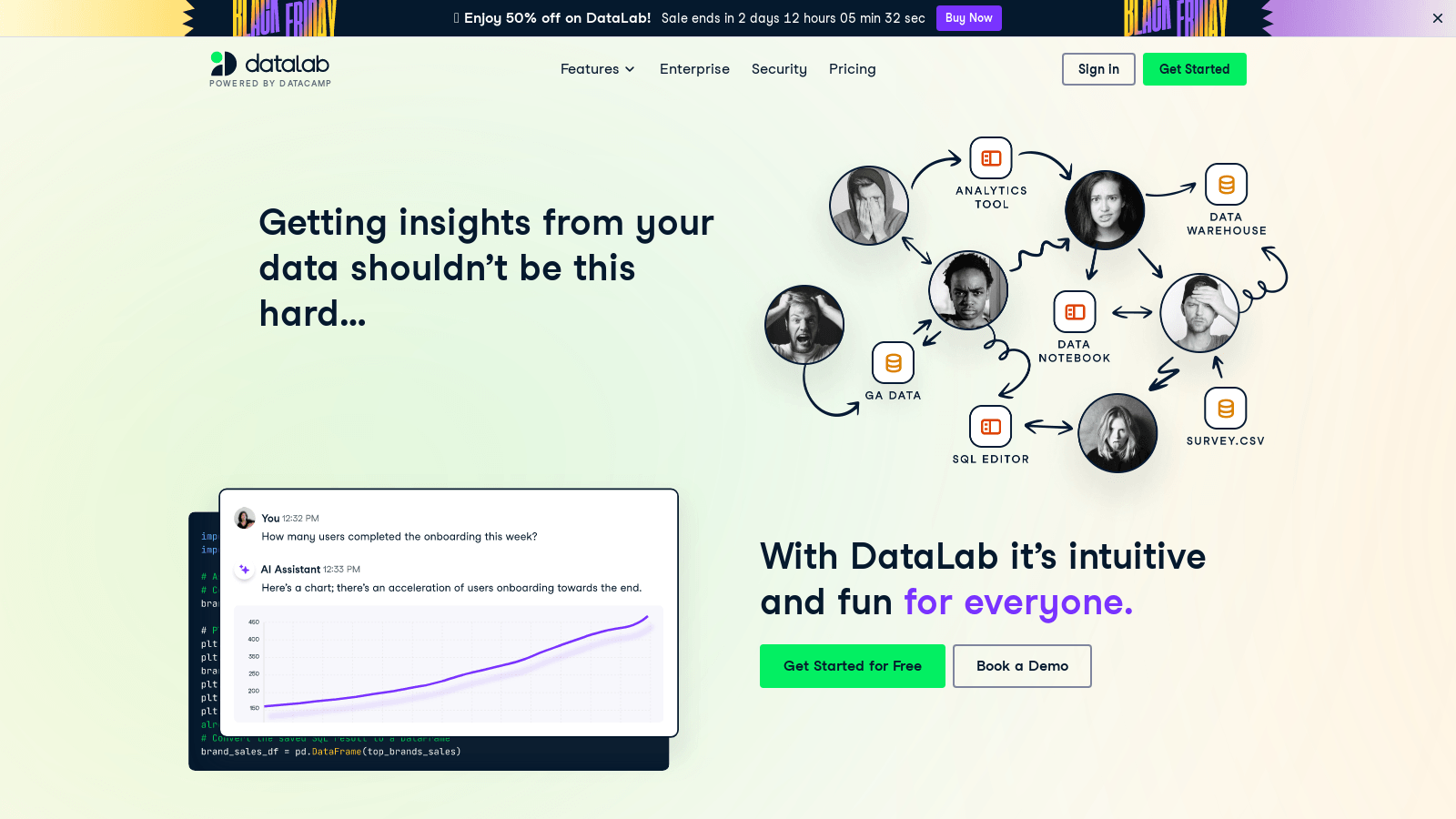This screenshot has width=1456, height=819.
Task: Click the Buy Now banner button
Action: [968, 18]
